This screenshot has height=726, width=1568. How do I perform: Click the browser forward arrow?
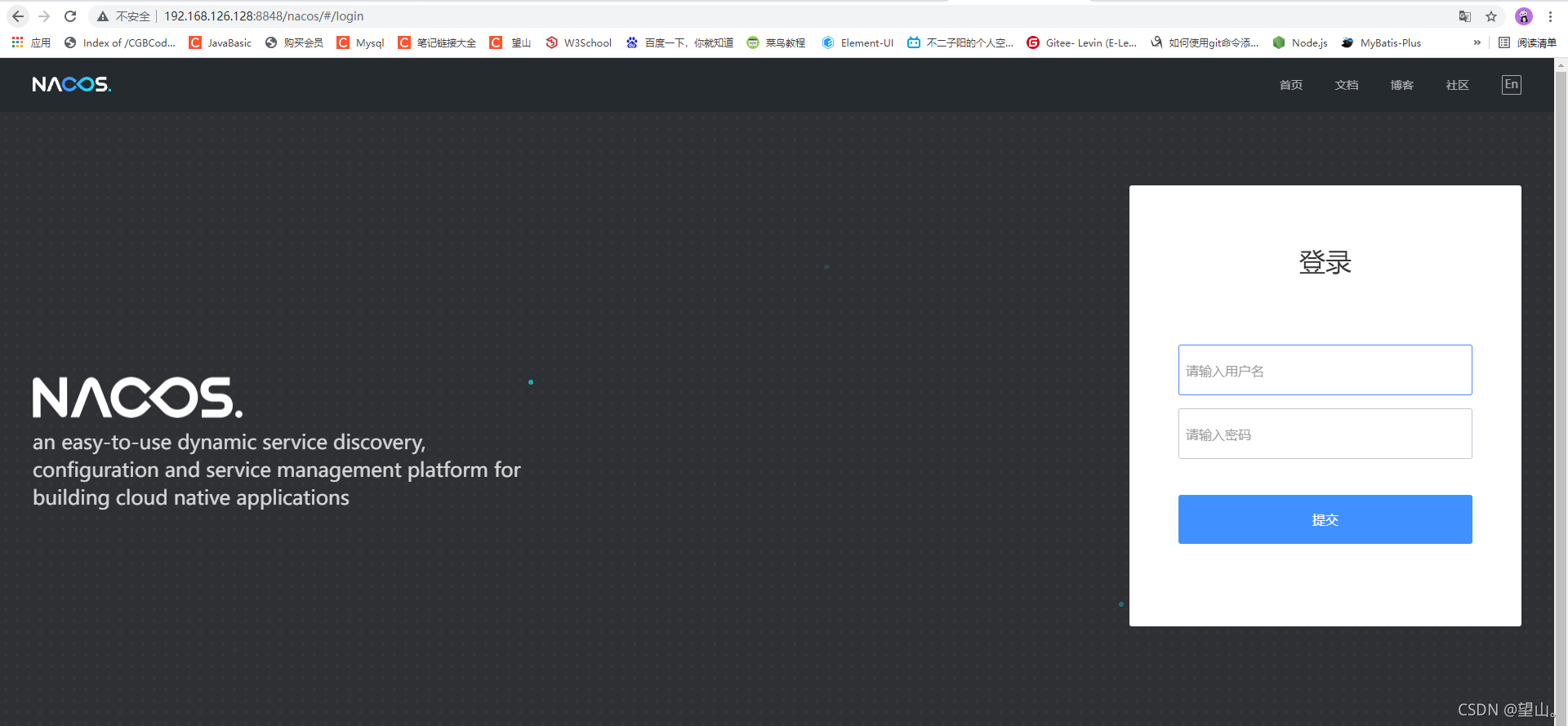click(44, 16)
